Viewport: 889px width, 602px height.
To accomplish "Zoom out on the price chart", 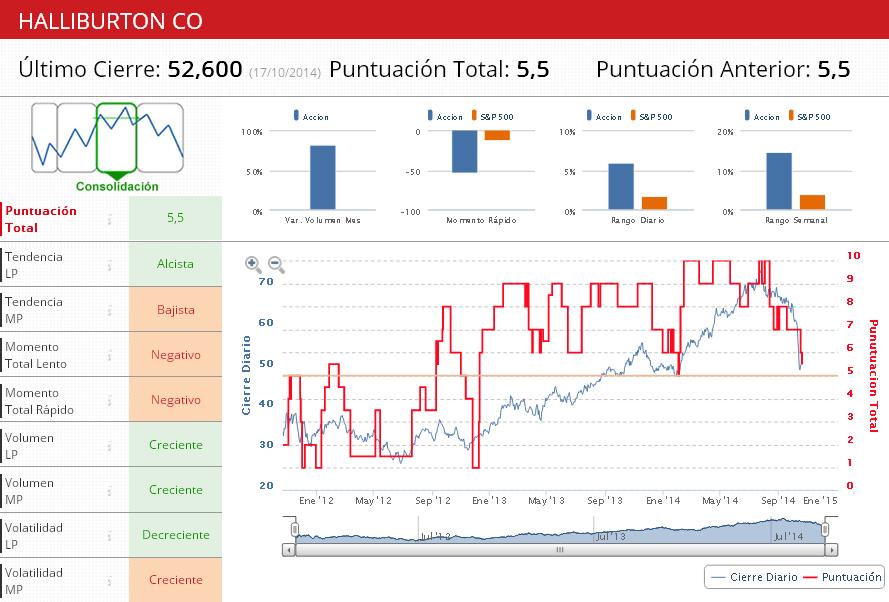I will click(x=276, y=264).
